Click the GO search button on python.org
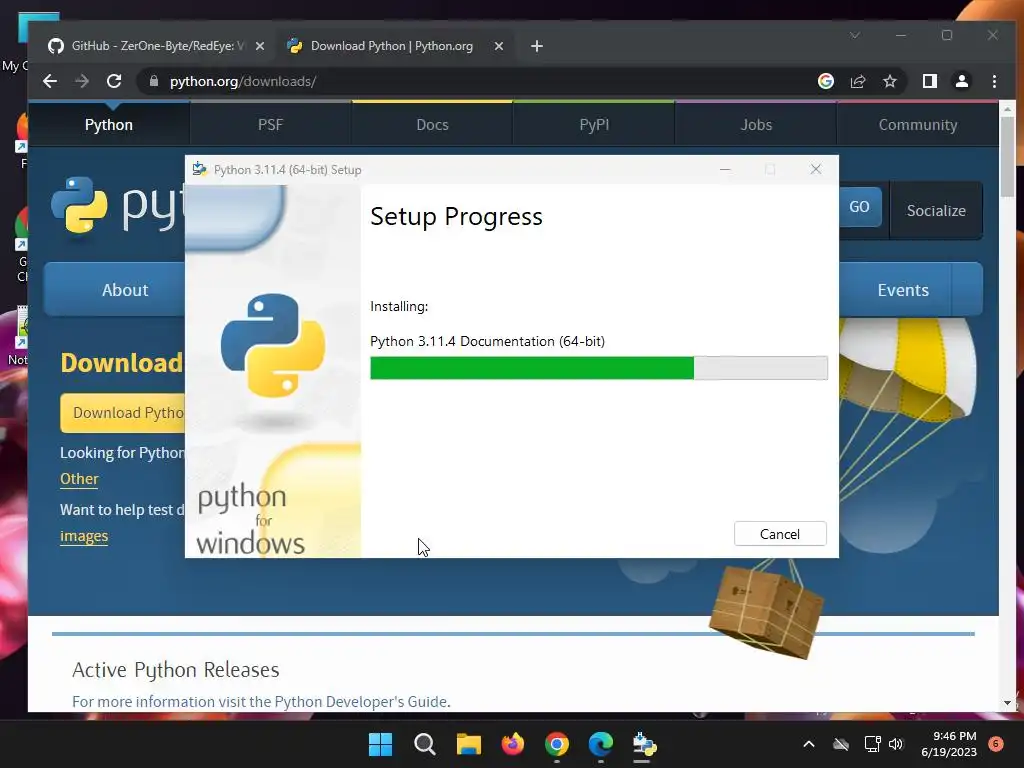 859,207
